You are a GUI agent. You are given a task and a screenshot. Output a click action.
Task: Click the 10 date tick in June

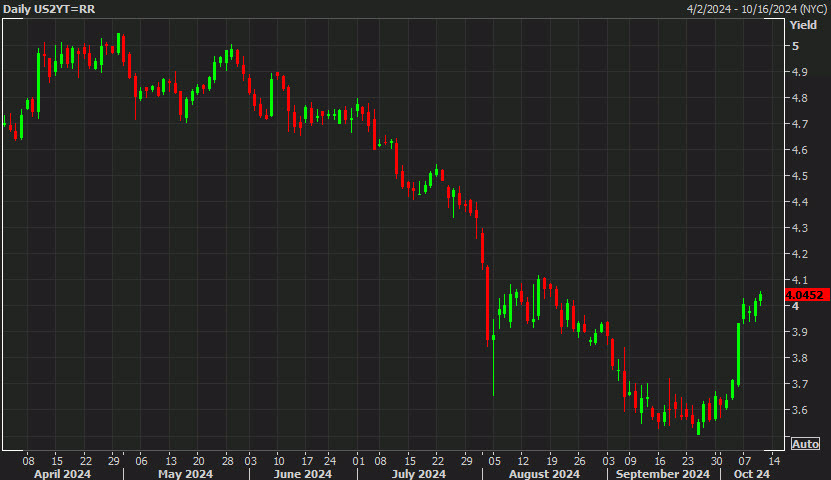coord(279,460)
